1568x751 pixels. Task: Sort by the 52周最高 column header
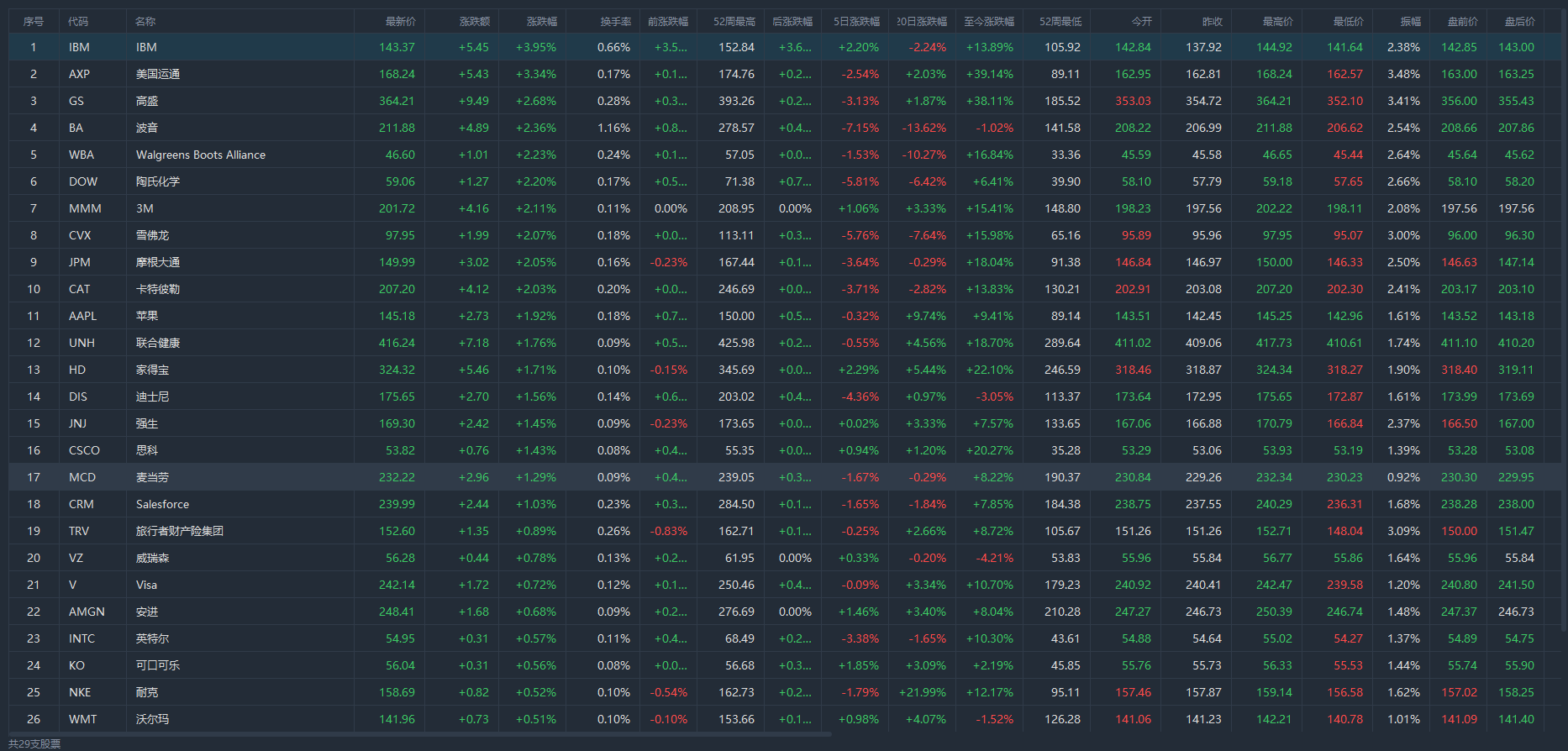tap(734, 21)
